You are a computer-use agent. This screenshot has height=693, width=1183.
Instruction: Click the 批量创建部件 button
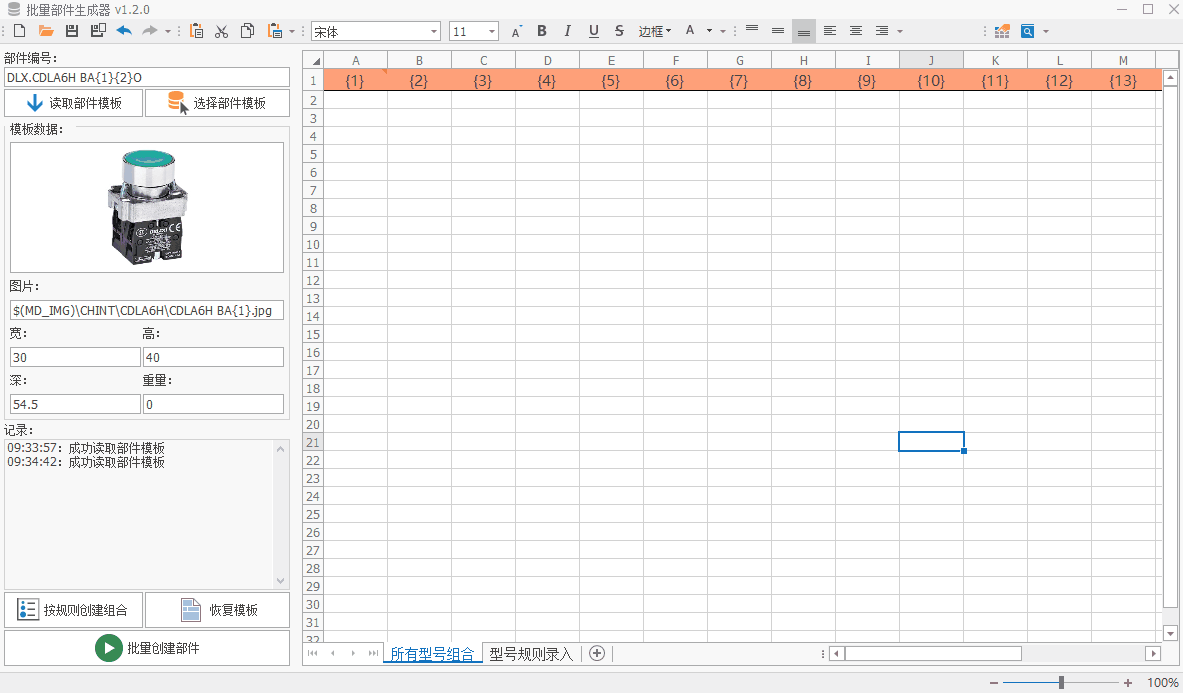point(147,648)
